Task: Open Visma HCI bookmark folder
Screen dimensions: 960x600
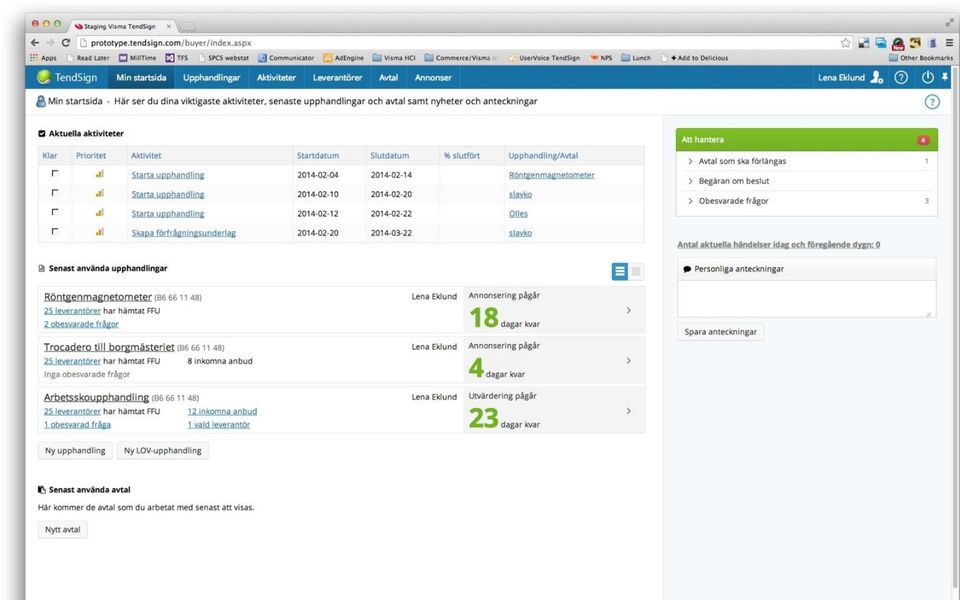Action: tap(394, 58)
